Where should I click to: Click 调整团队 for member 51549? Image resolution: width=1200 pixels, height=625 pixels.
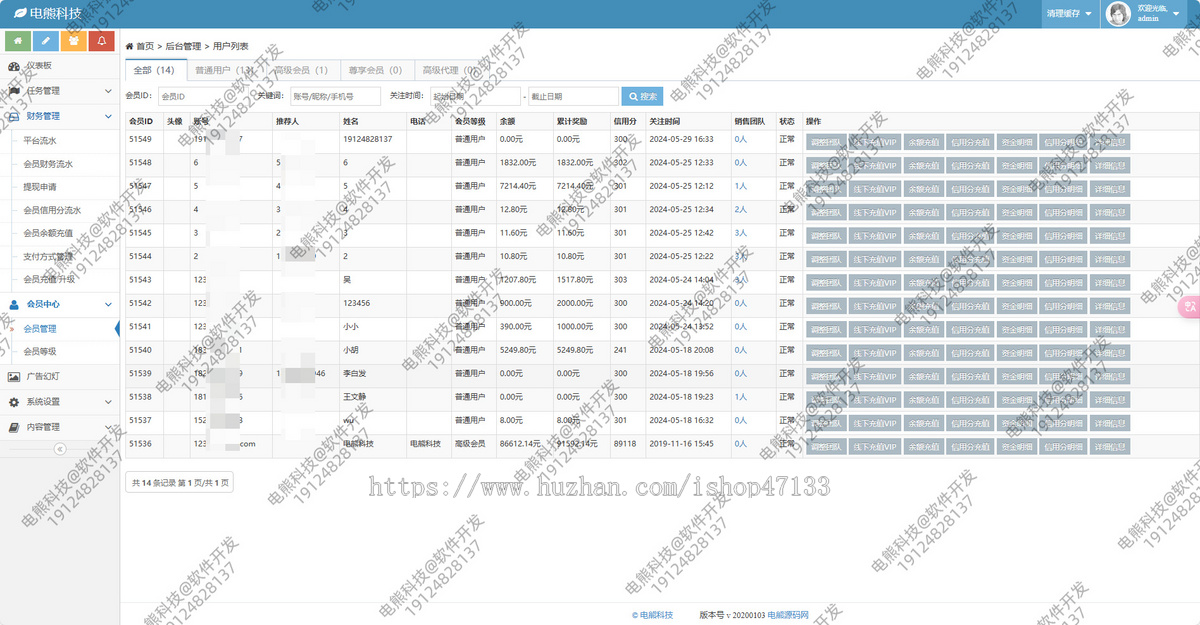(826, 142)
